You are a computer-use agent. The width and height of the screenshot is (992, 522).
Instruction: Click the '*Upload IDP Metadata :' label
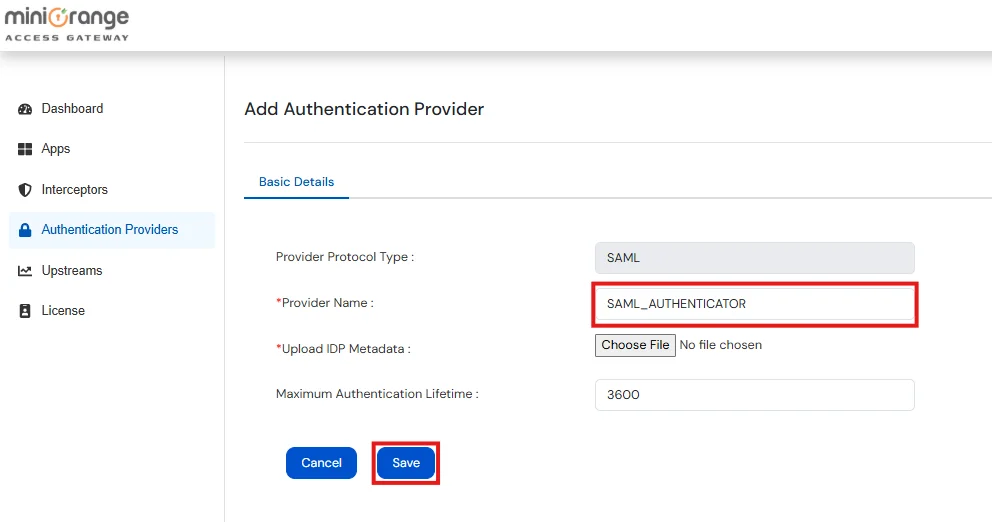click(x=343, y=349)
